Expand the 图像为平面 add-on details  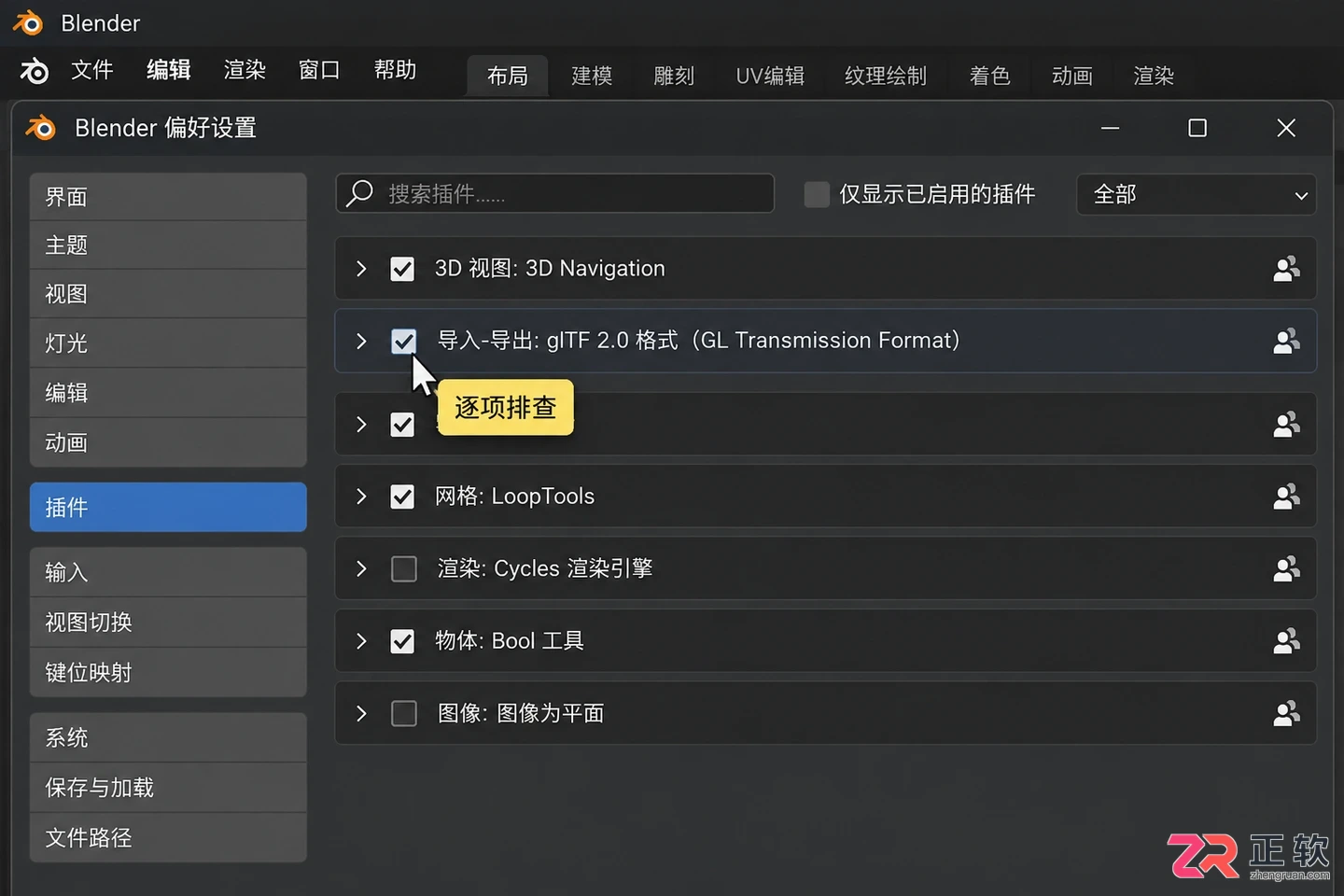[x=361, y=713]
